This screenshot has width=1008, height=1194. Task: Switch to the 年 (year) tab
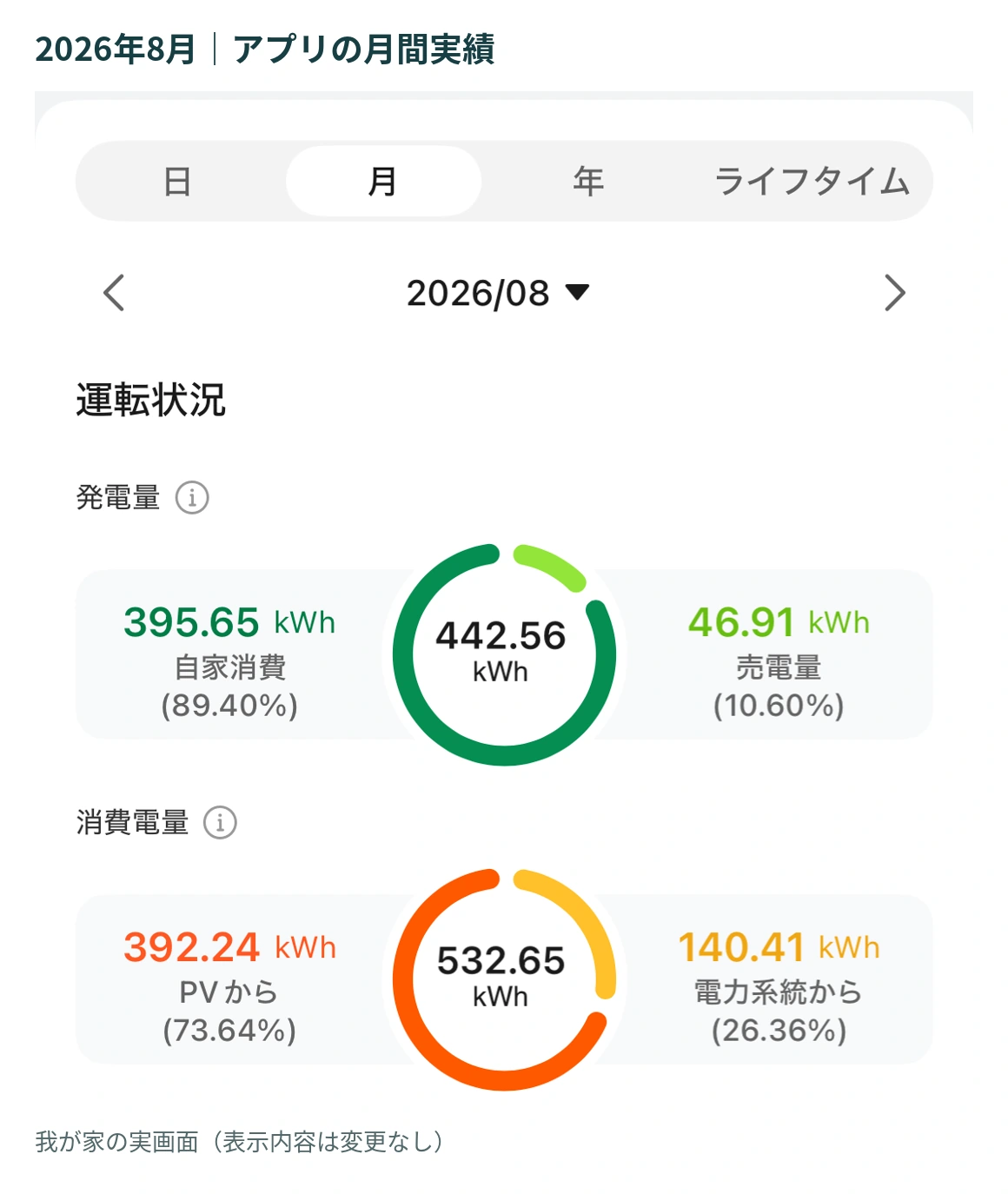(588, 182)
